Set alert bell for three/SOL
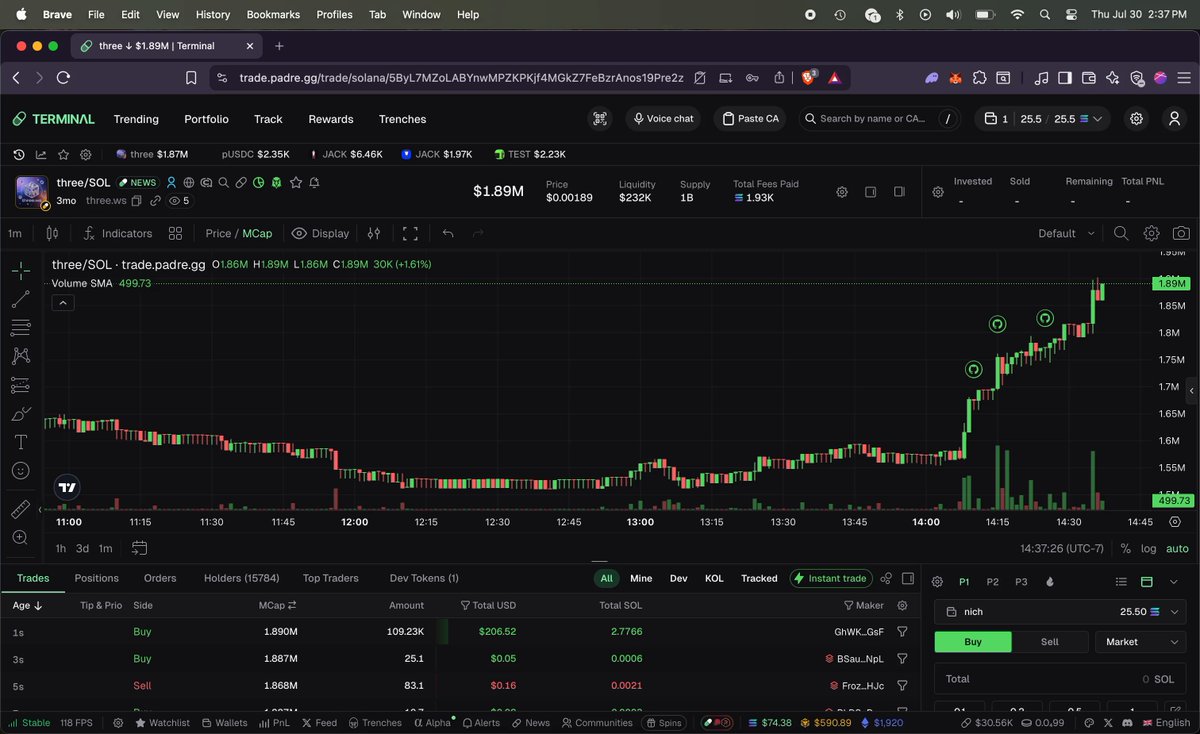This screenshot has width=1200, height=734. coord(314,183)
